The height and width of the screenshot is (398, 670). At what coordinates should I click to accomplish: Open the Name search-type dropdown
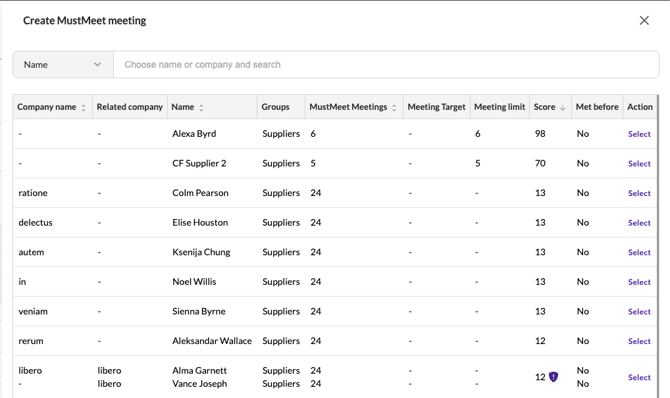63,65
